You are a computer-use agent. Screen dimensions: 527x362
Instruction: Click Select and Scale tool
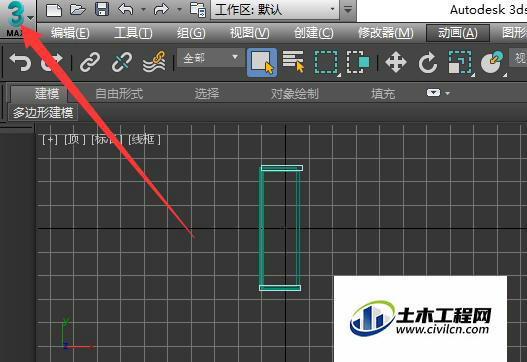(460, 63)
